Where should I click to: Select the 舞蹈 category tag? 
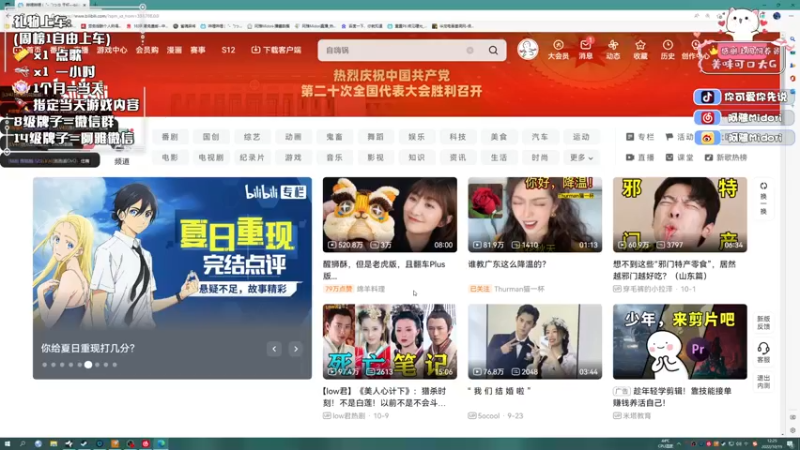376,137
